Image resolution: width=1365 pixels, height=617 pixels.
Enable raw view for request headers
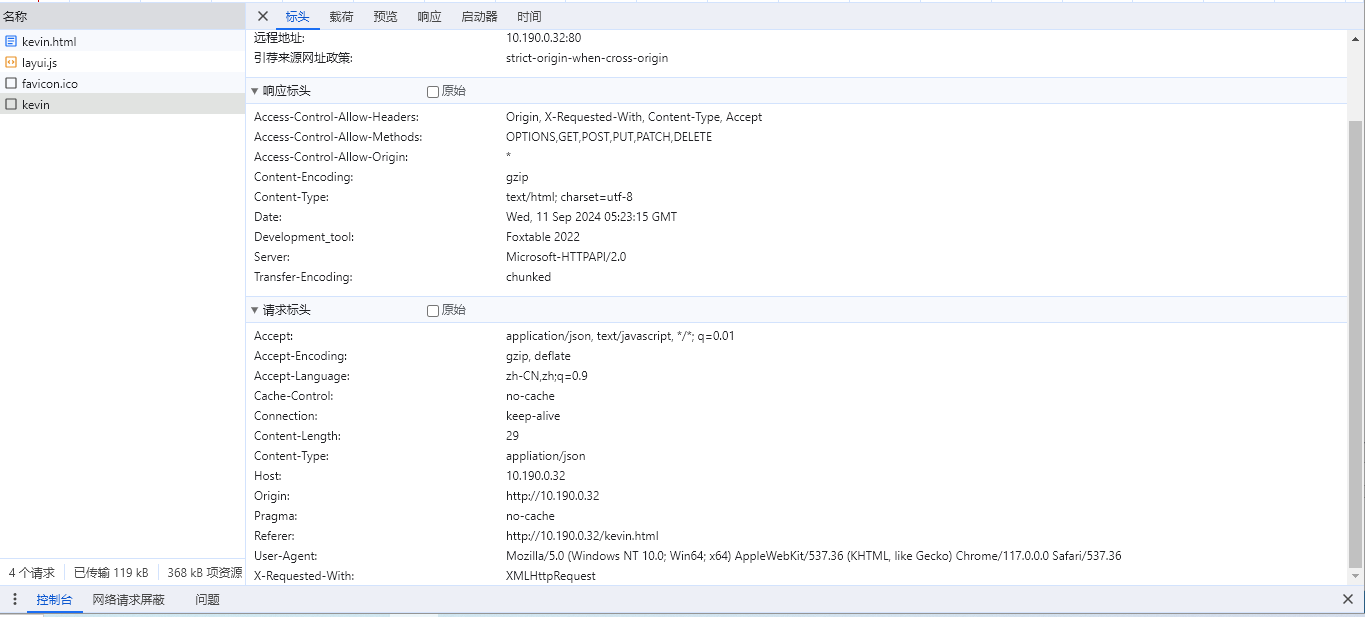(x=433, y=311)
